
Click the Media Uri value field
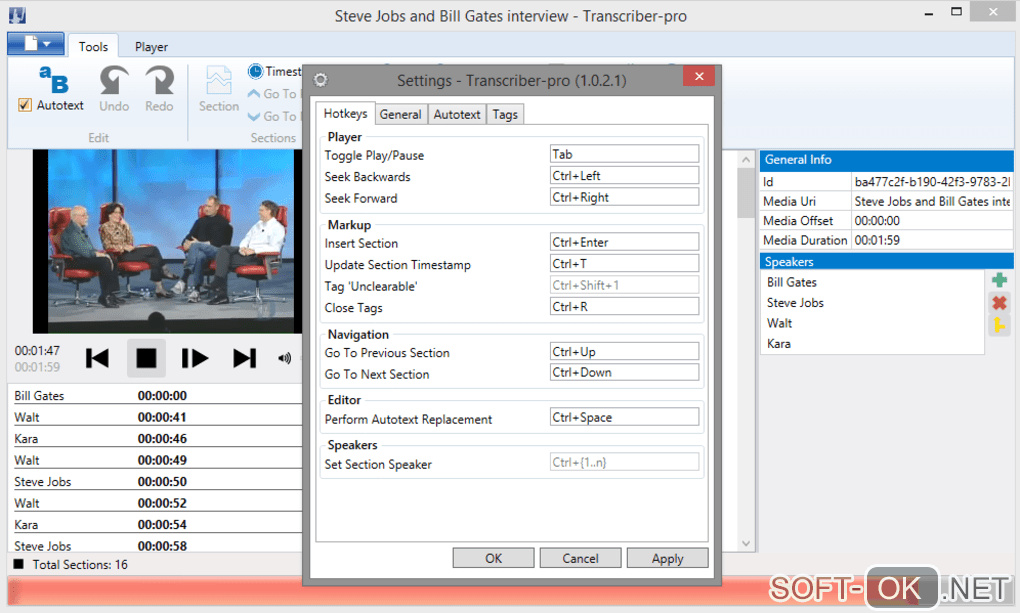coord(932,201)
